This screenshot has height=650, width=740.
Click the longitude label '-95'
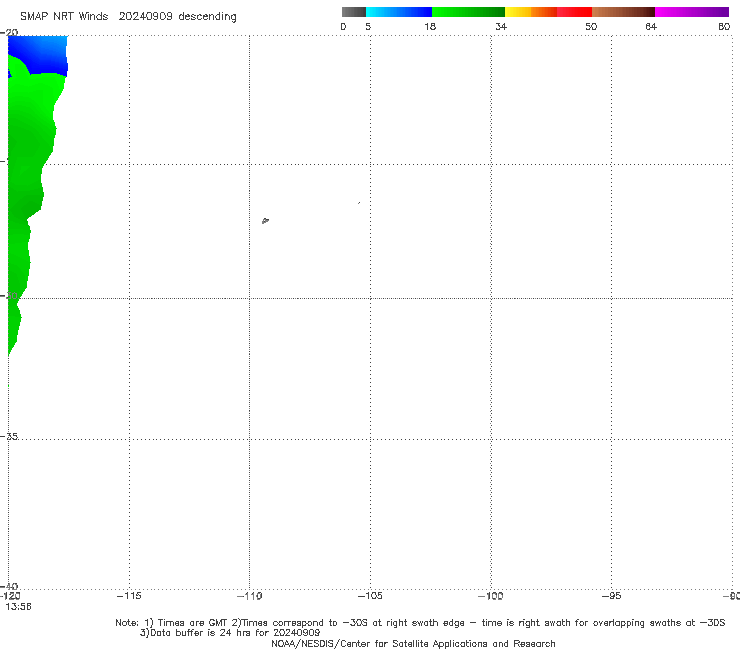click(611, 596)
